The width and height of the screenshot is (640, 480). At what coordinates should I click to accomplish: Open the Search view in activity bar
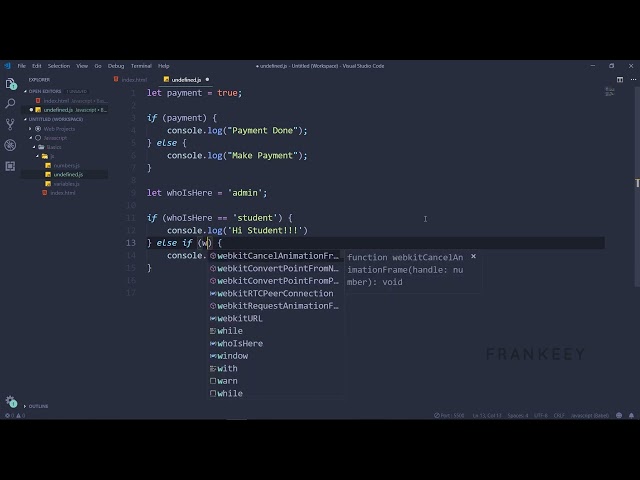pyautogui.click(x=10, y=103)
